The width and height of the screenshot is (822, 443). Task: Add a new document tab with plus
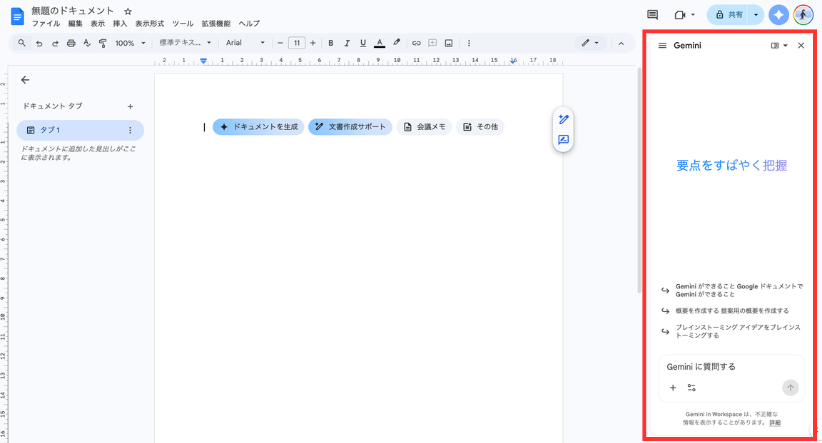click(131, 106)
